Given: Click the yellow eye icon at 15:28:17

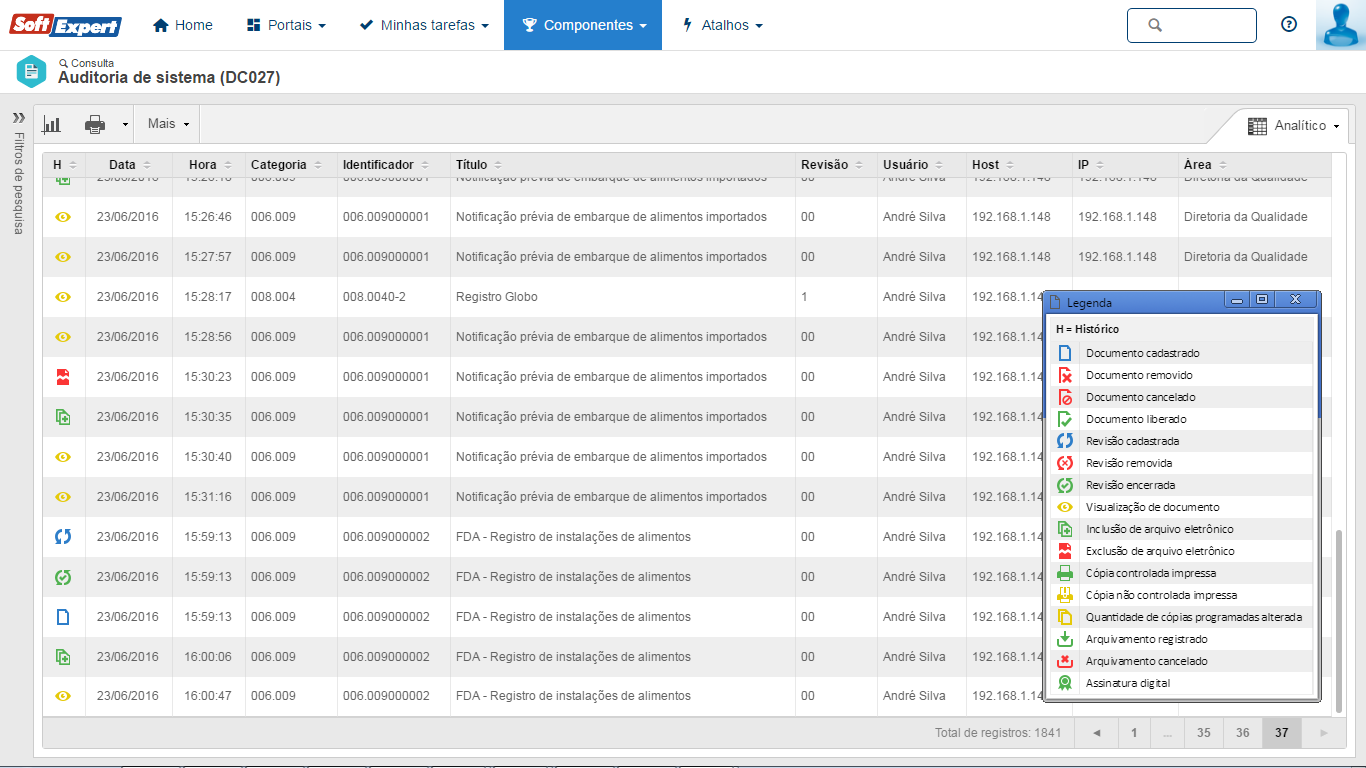Looking at the screenshot, I should (x=63, y=297).
